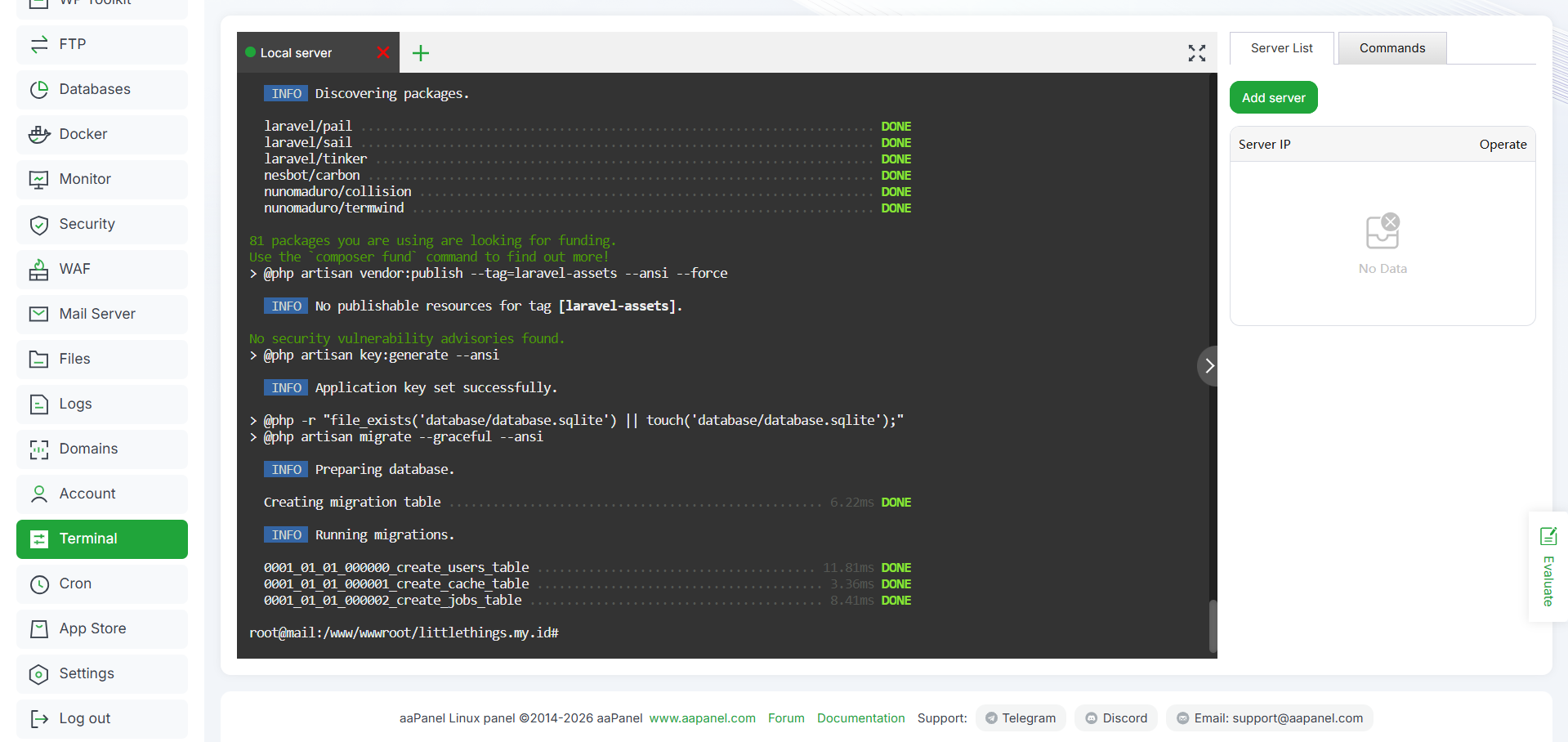Click the Settings gear icon
This screenshot has width=1568, height=742.
point(38,673)
